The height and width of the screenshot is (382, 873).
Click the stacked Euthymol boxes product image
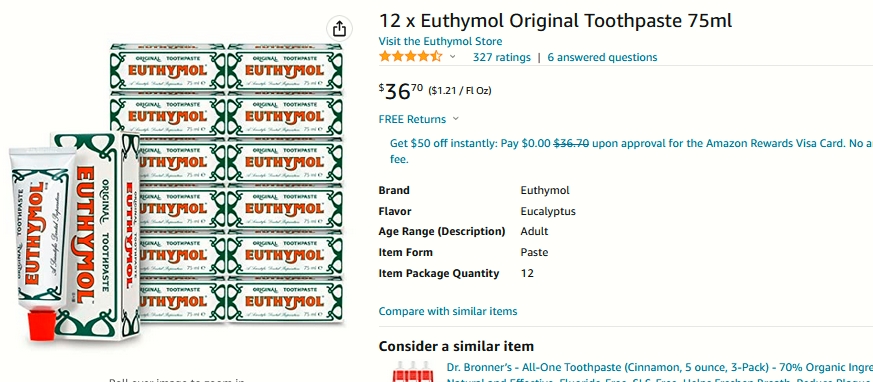(x=227, y=183)
